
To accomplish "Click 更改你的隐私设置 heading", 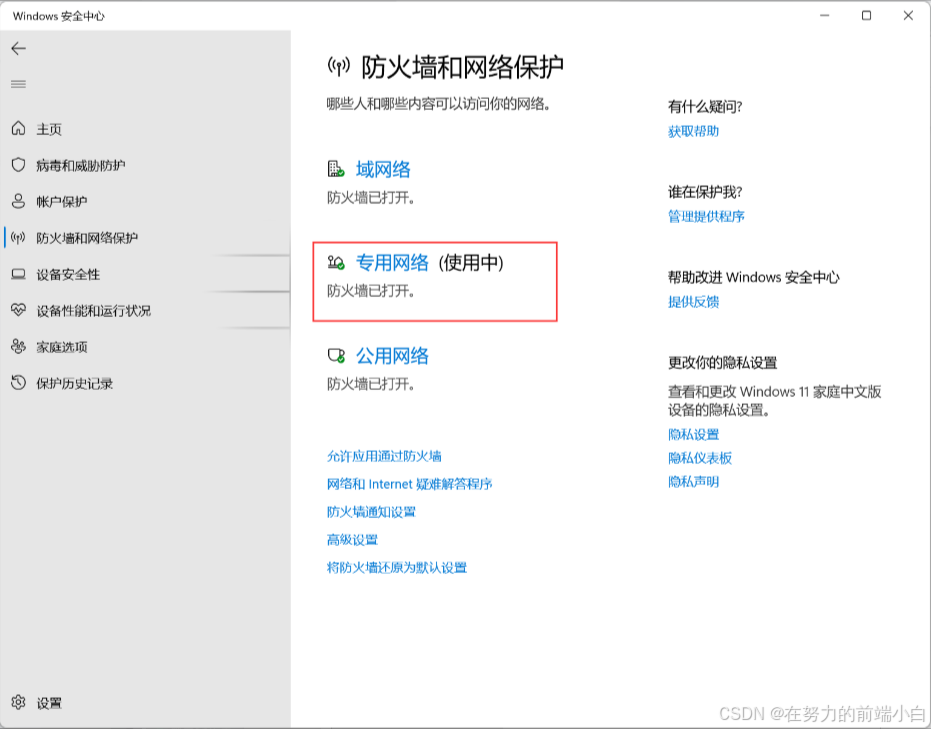I will tap(723, 363).
